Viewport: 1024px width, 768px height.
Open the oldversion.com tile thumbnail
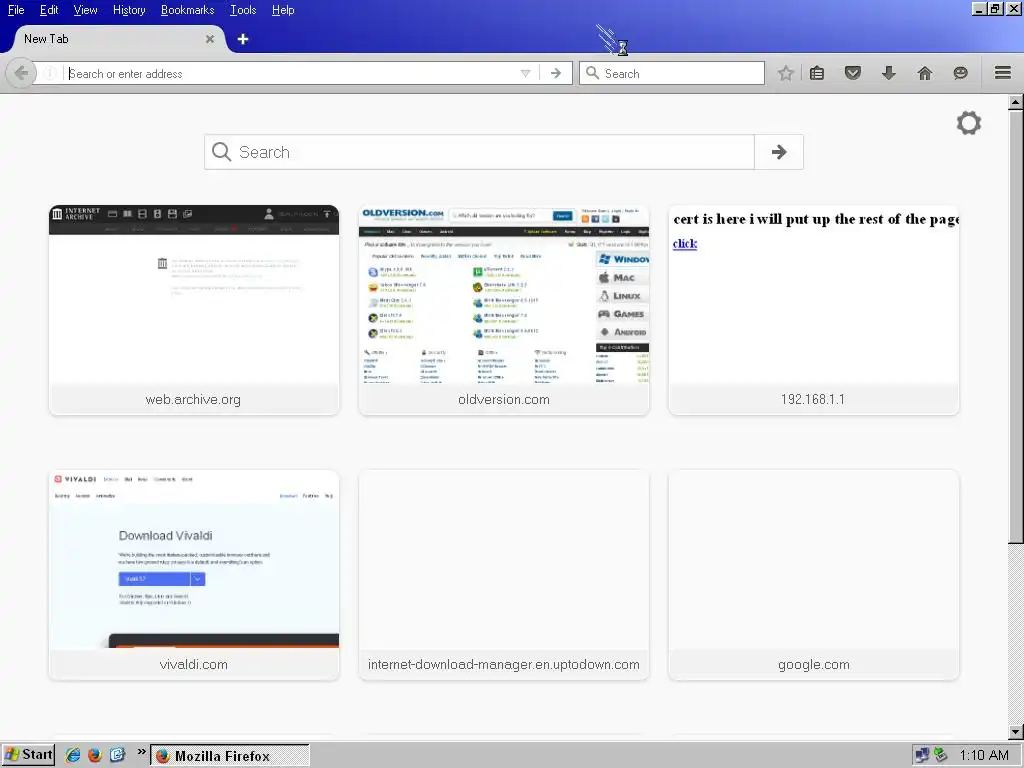pos(504,295)
